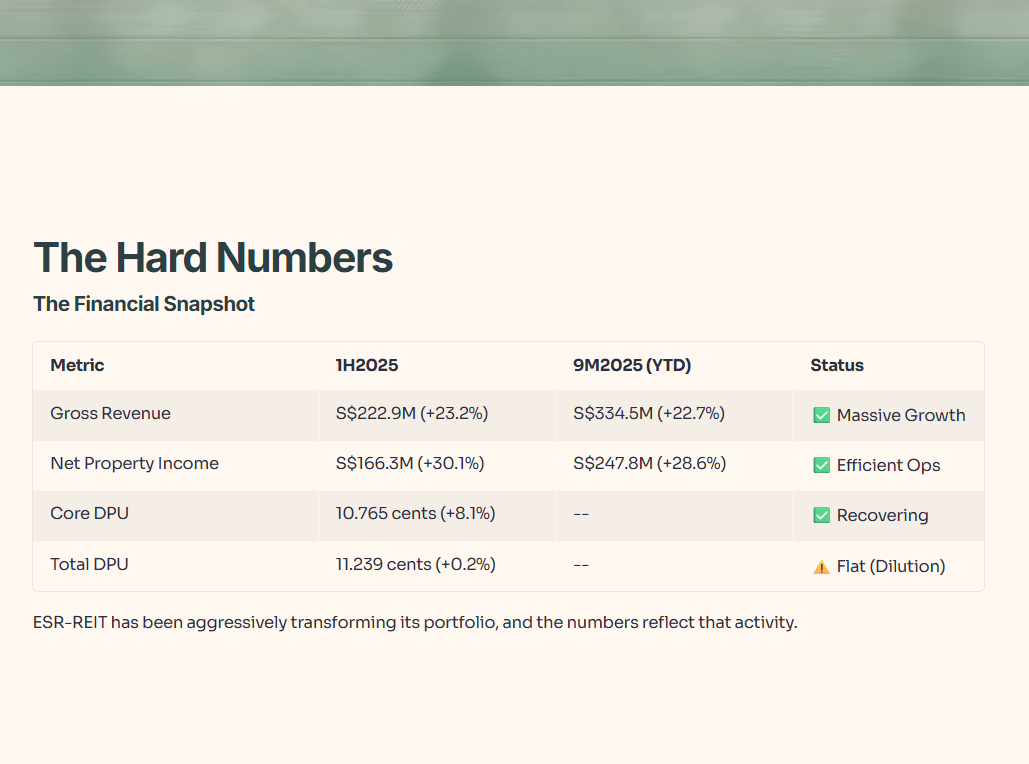Click the Flat (Dilution) status text
This screenshot has height=764, width=1029.
point(891,566)
